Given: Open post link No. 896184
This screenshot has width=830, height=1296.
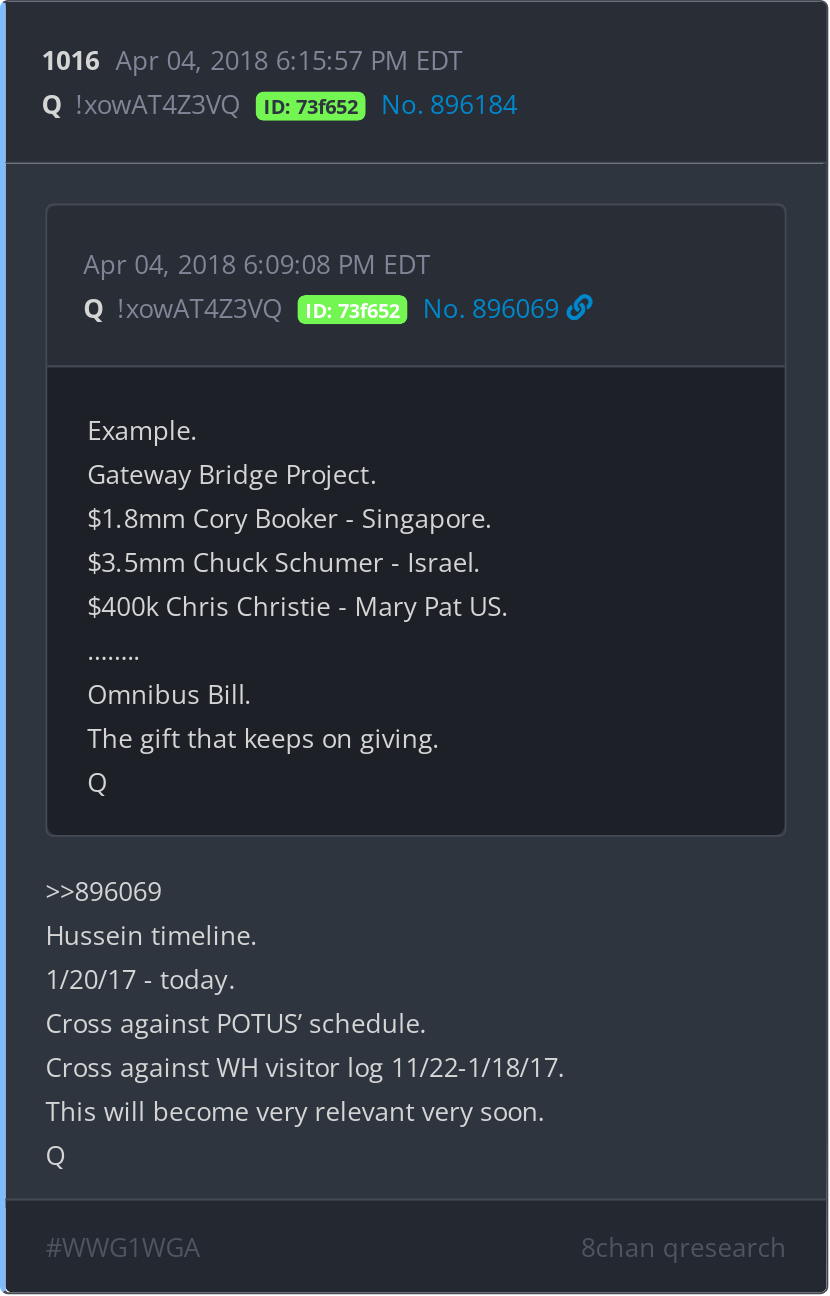Looking at the screenshot, I should coord(450,106).
